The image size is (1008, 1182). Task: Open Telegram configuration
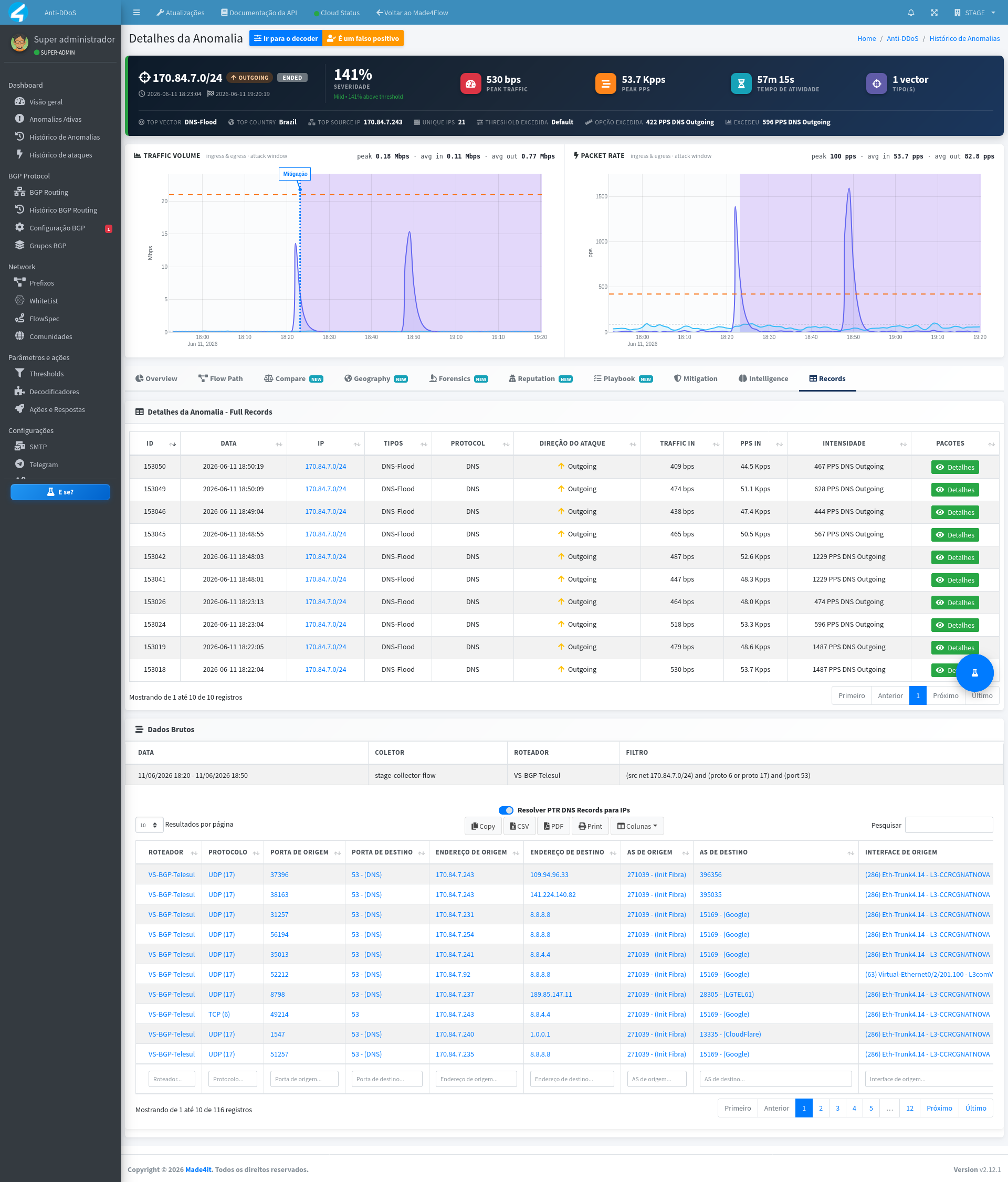44,465
